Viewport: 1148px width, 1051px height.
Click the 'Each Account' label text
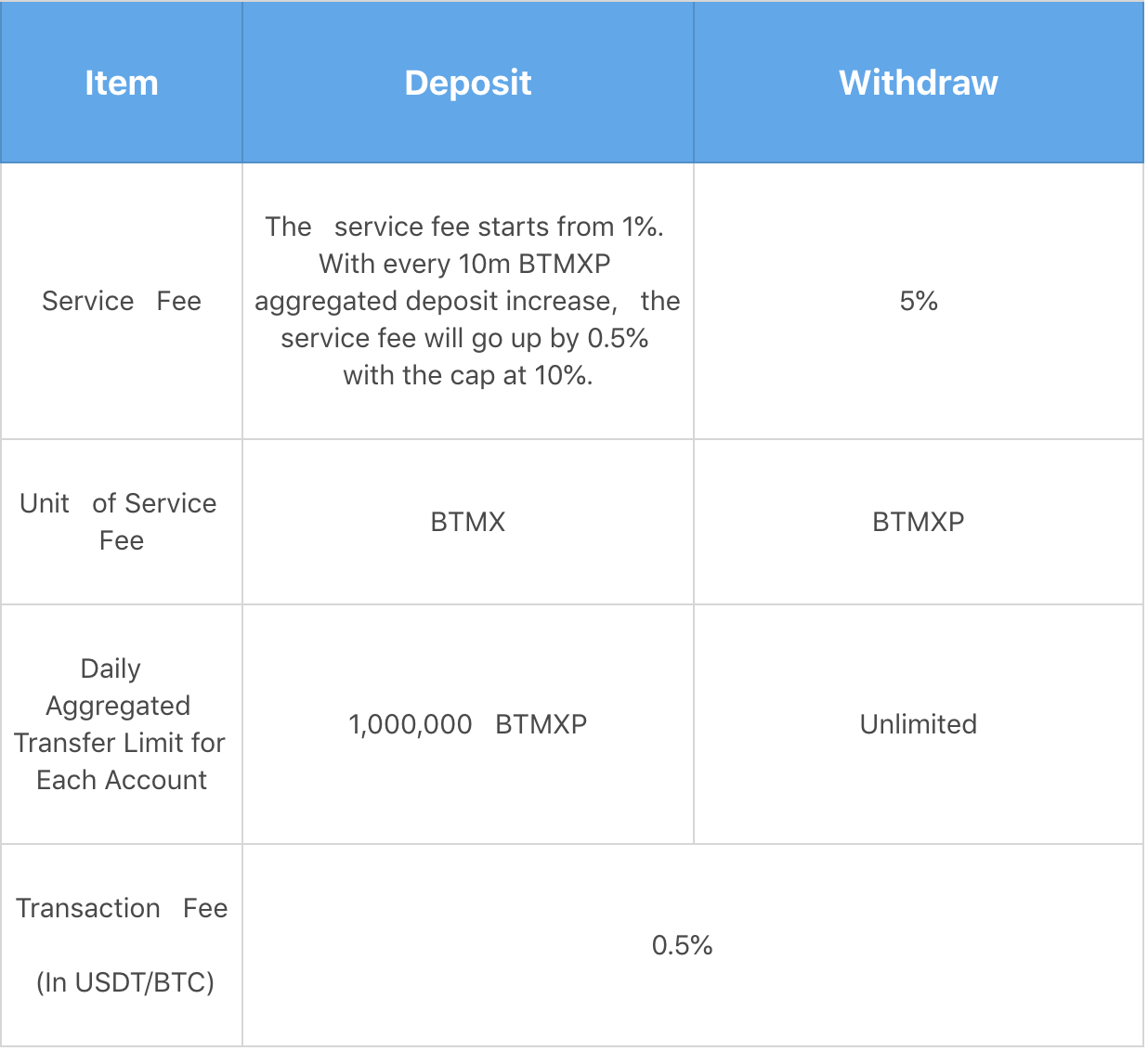pyautogui.click(x=122, y=780)
